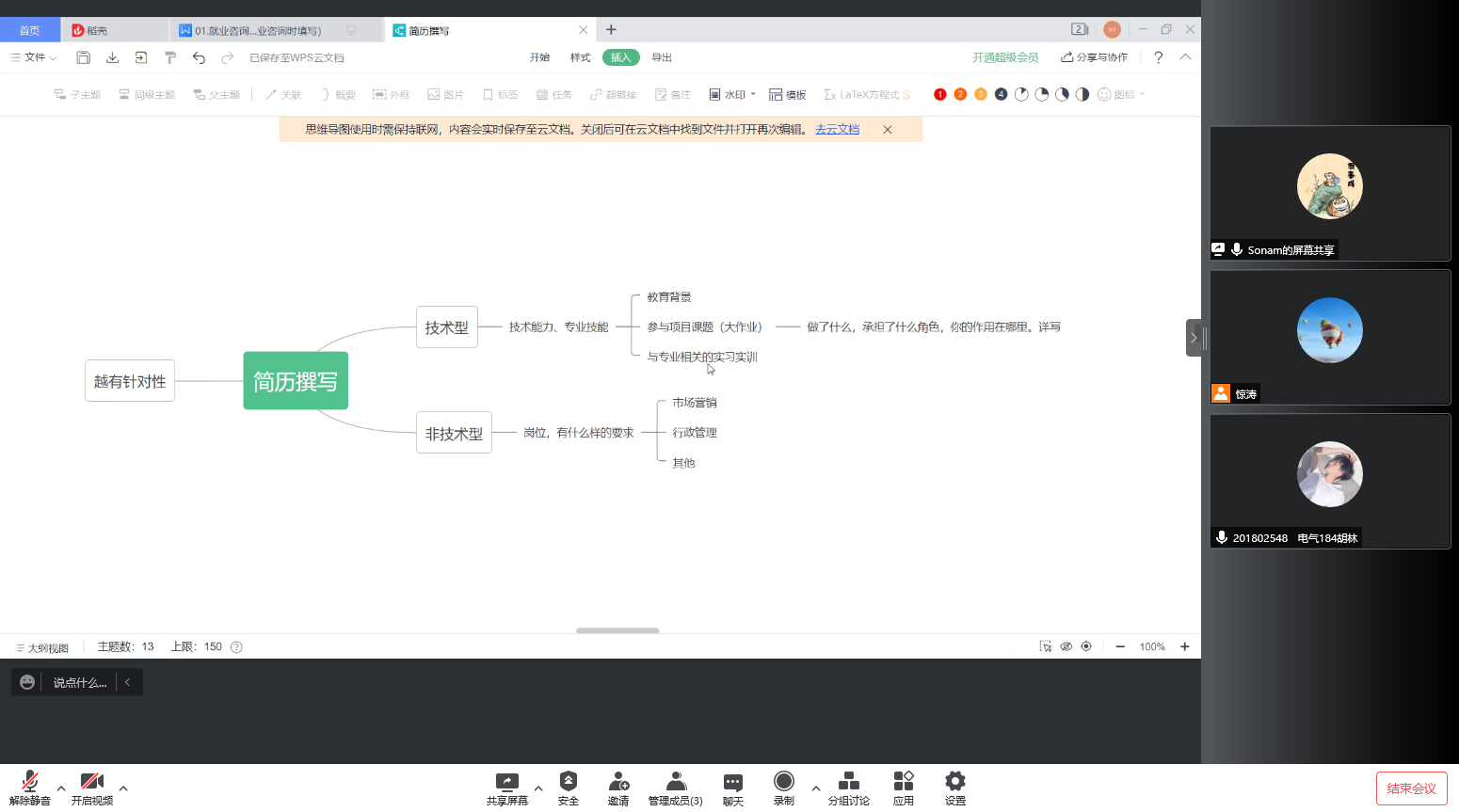1459x812 pixels.
Task: Switch to the 导出 export tab
Action: 662,57
